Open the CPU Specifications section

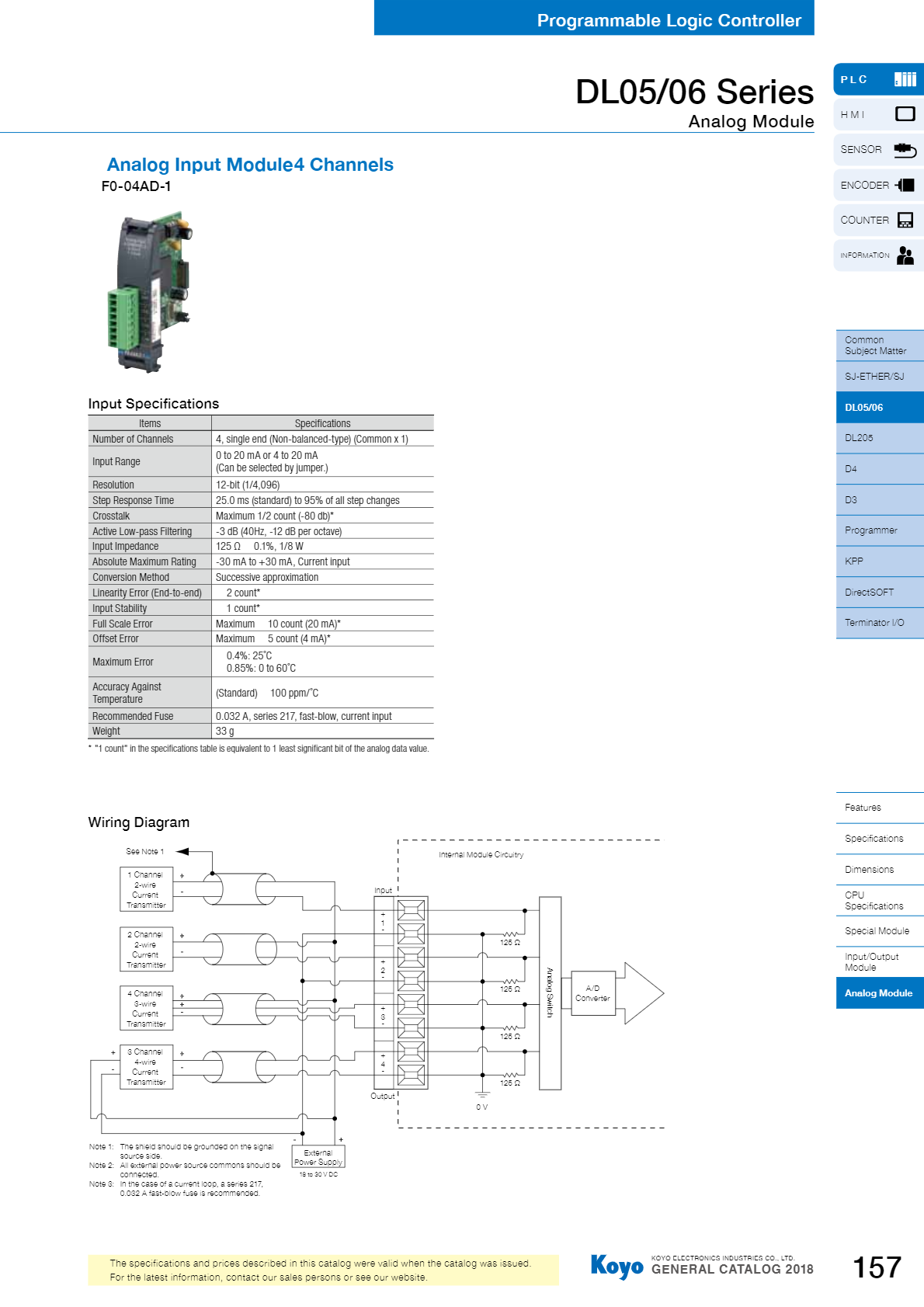pos(880,901)
